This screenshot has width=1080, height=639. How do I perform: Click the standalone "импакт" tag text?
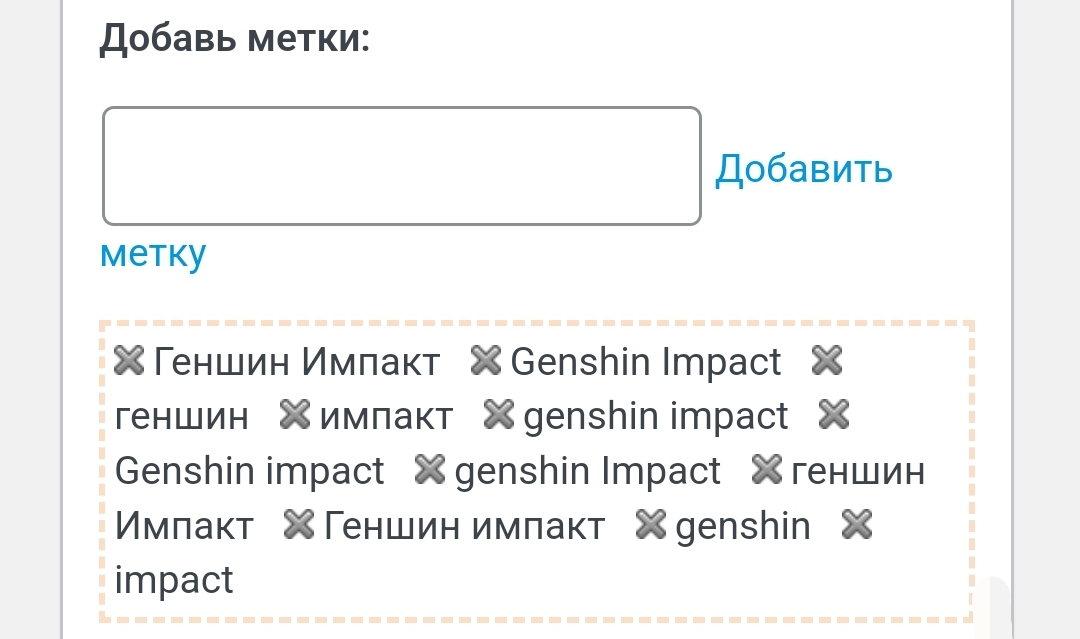click(386, 416)
